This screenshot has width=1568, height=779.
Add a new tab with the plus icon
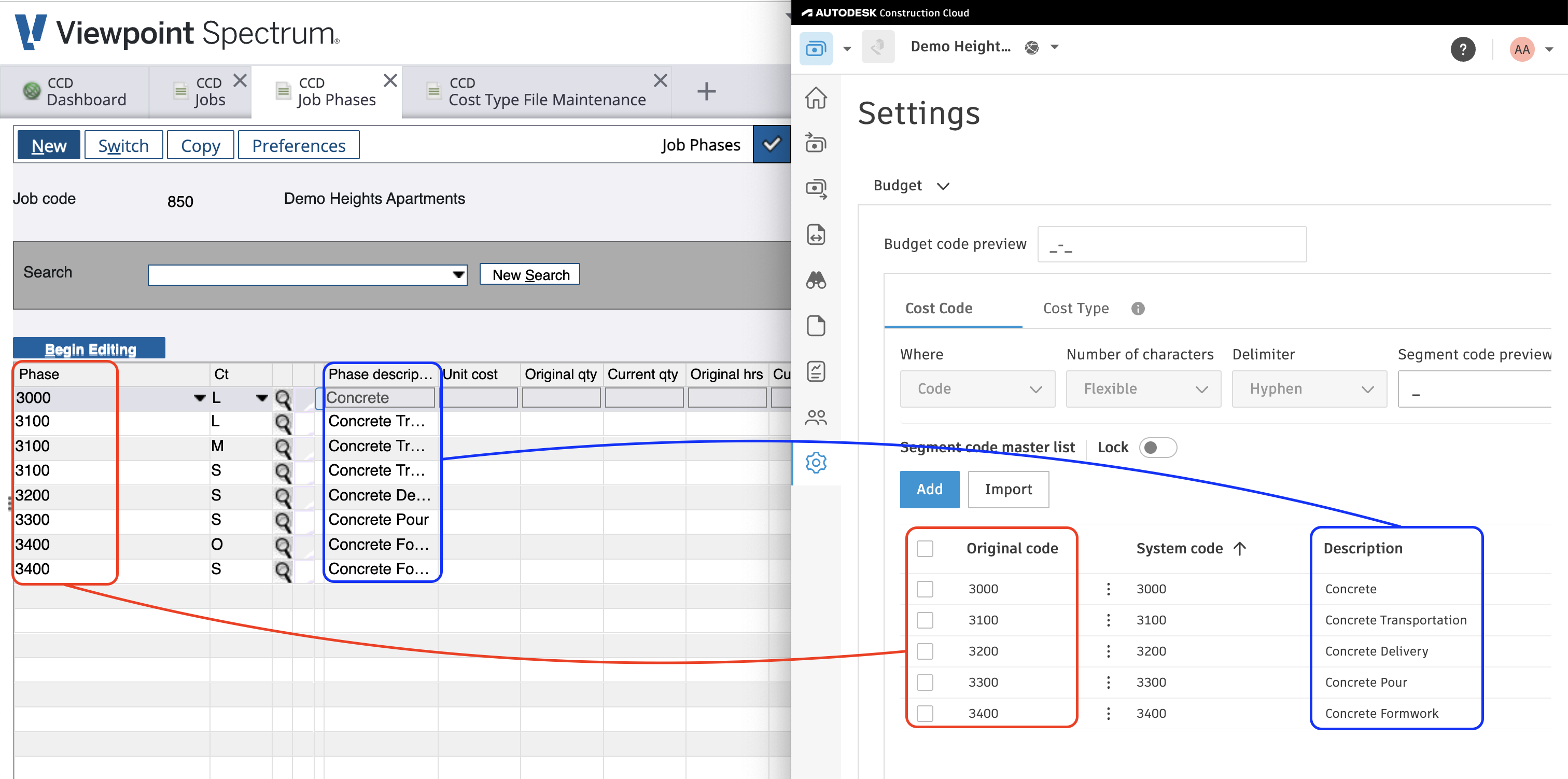[706, 91]
